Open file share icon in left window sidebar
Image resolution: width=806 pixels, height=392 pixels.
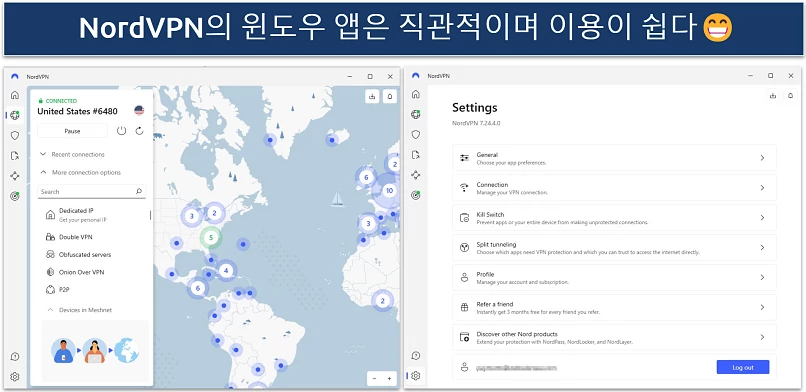tap(15, 156)
